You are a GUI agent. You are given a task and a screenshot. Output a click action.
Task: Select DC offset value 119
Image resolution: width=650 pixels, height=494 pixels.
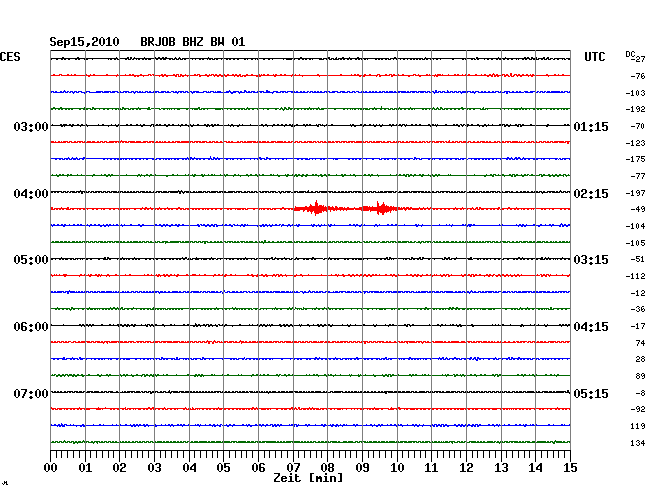coord(638,426)
